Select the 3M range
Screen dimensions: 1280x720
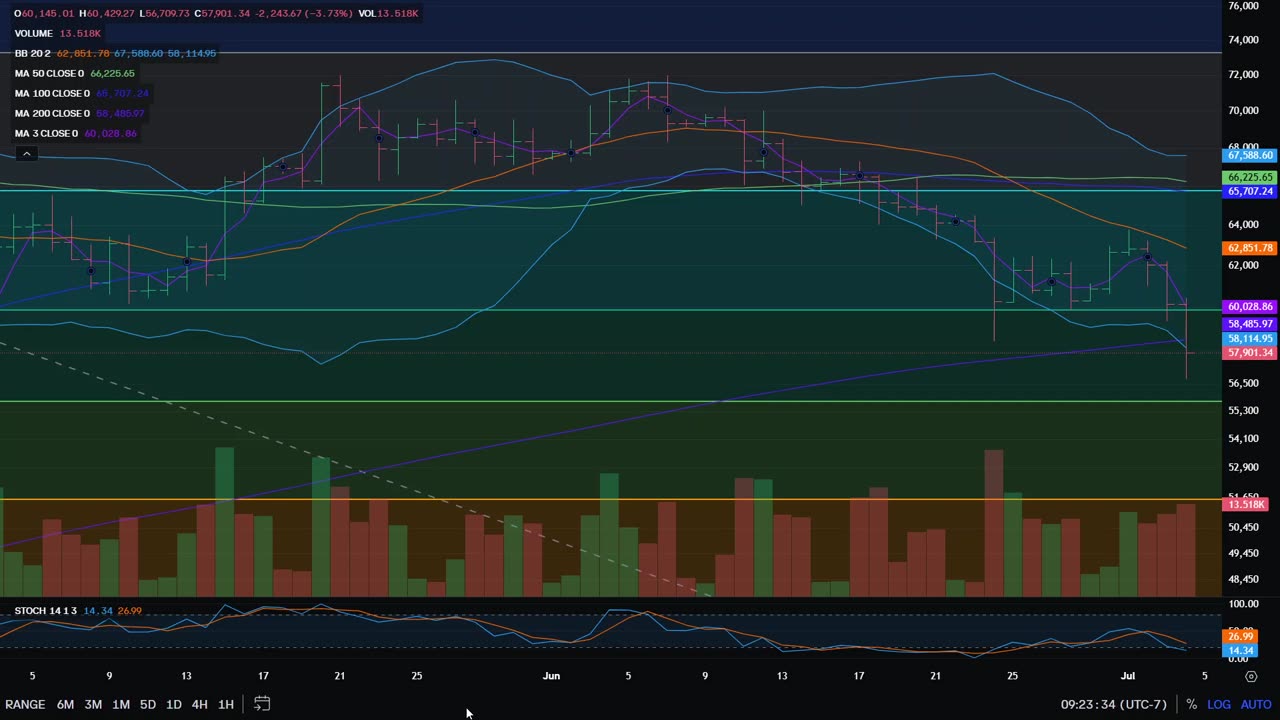93,704
